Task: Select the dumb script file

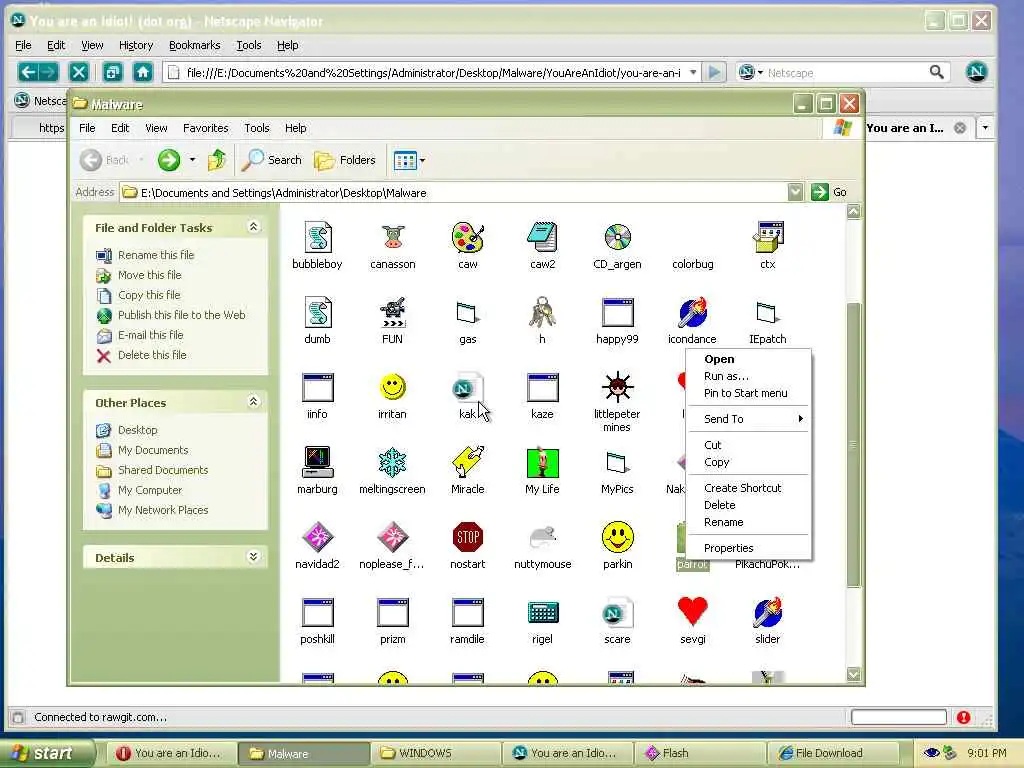Action: coord(317,313)
